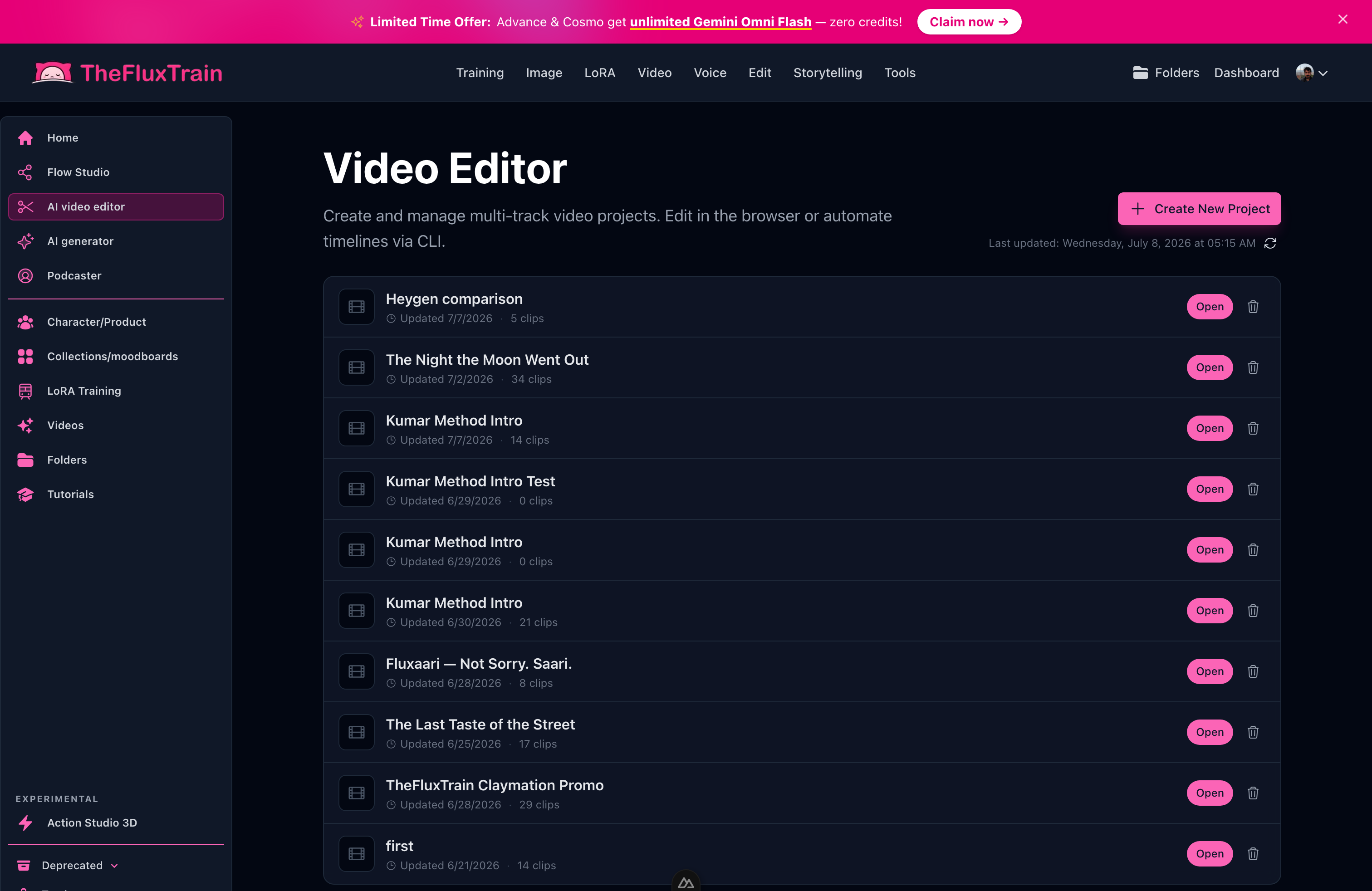
Task: Click the Character/Product people icon
Action: coord(25,322)
